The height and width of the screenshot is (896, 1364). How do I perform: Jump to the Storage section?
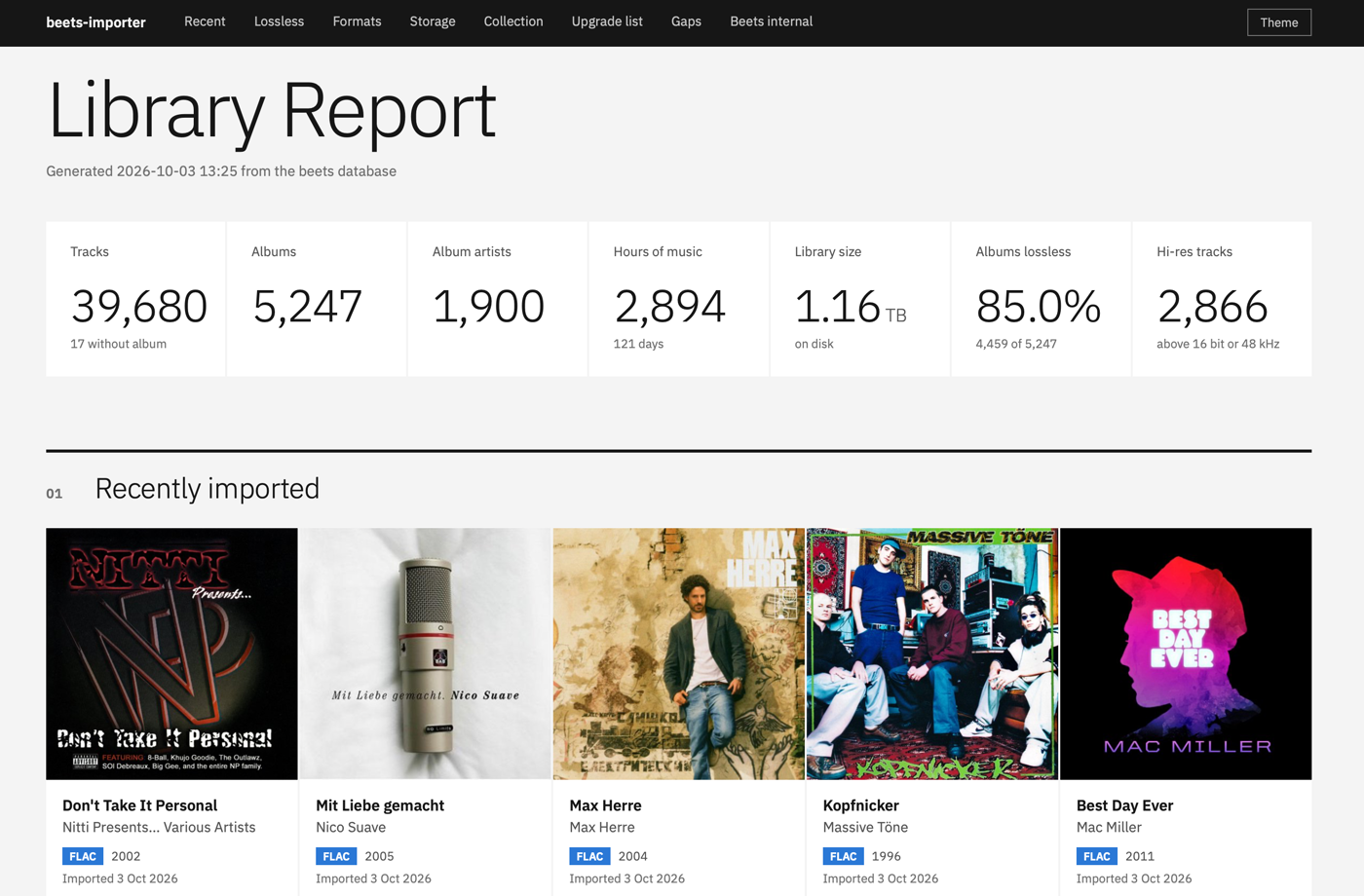coord(433,21)
